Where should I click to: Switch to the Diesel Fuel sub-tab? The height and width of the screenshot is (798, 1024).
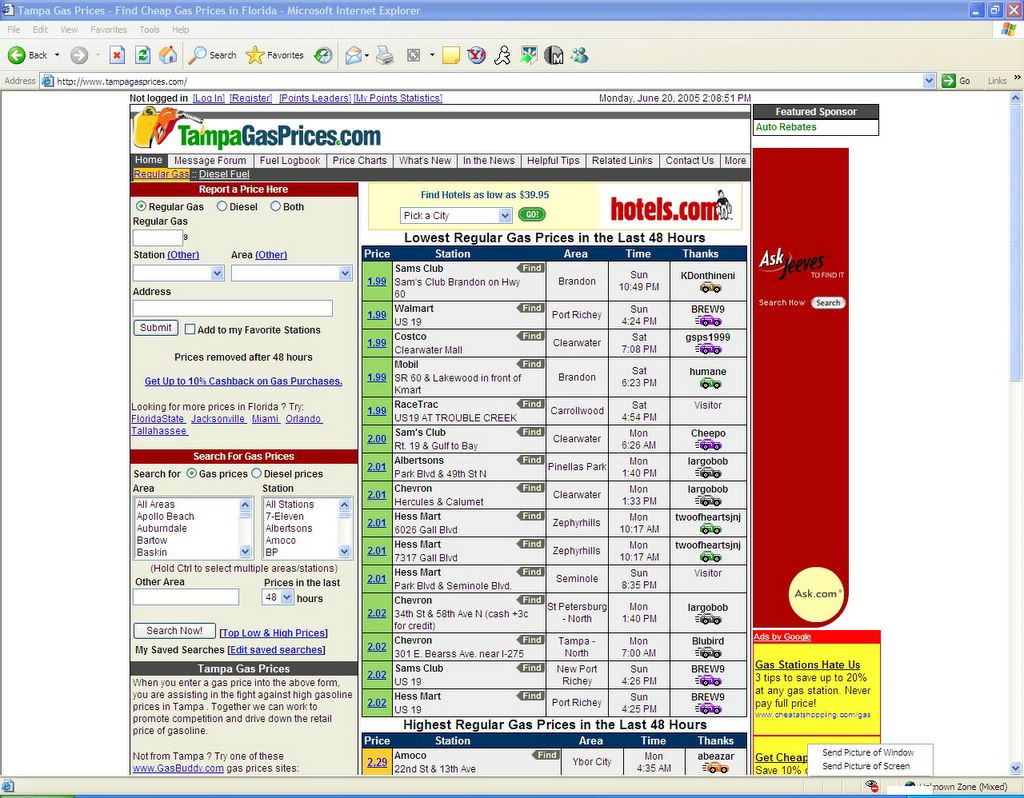click(224, 174)
